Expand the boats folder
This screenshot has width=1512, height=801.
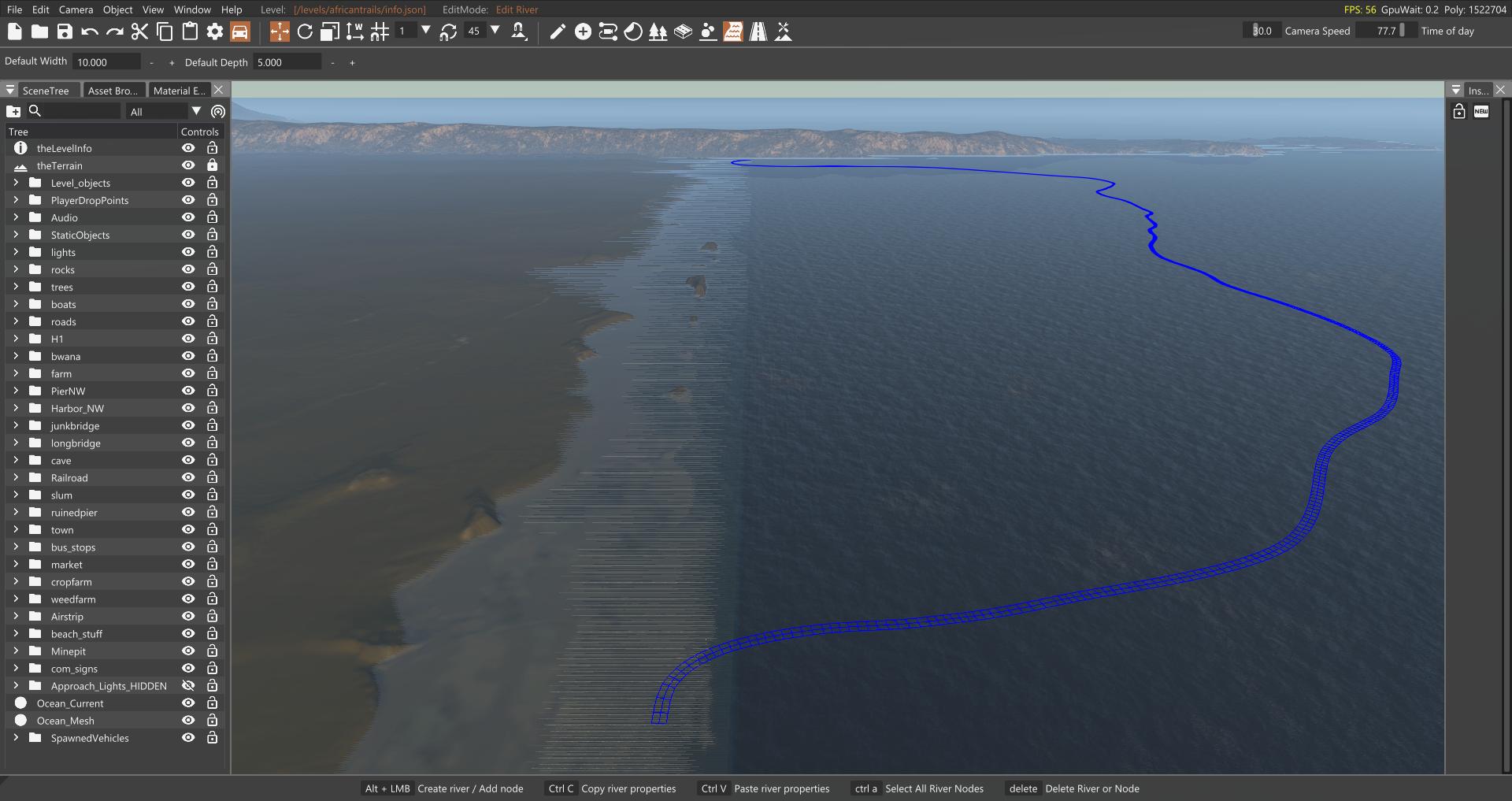tap(15, 304)
